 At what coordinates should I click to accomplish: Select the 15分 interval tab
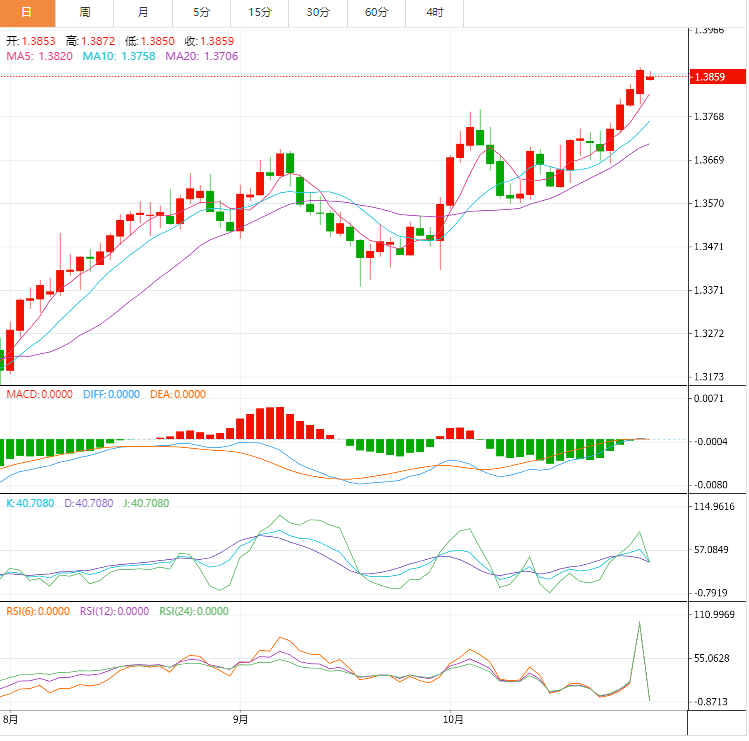(259, 12)
